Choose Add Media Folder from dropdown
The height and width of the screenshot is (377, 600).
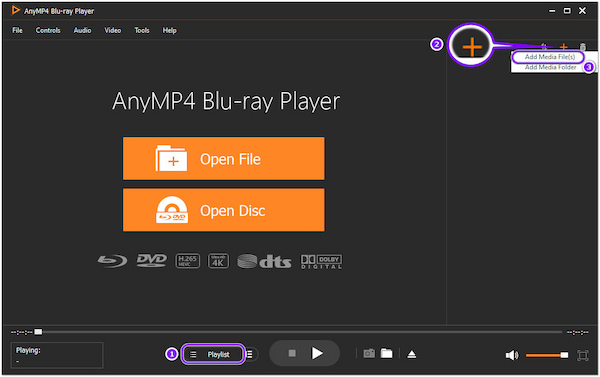point(550,67)
